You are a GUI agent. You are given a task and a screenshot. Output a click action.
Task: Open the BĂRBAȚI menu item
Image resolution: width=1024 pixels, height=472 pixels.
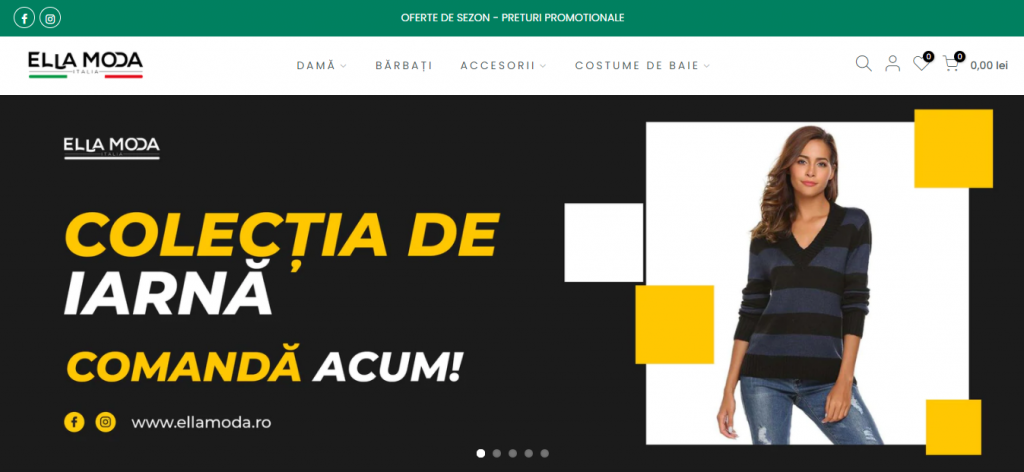coord(404,65)
